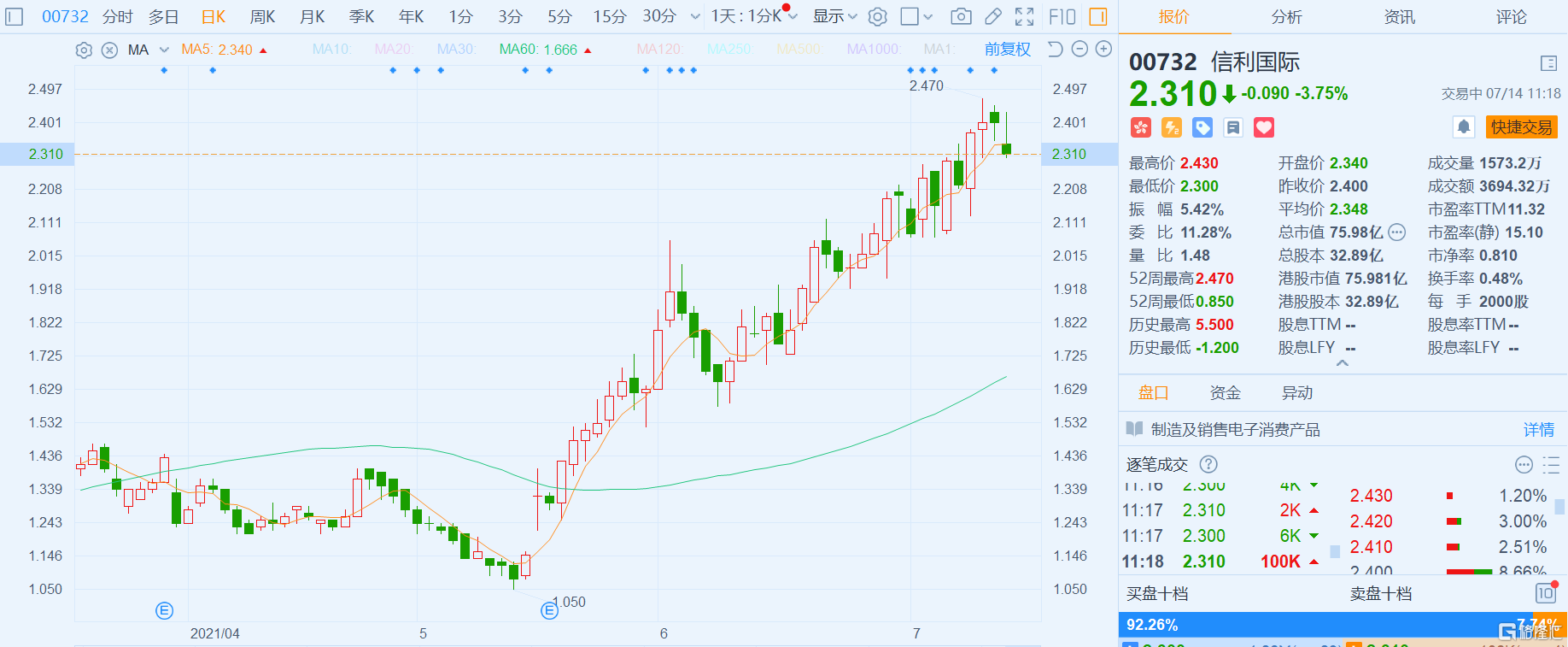Screen dimensions: 1568x647
Task: Select the 月K monthly chart
Action: [x=313, y=16]
